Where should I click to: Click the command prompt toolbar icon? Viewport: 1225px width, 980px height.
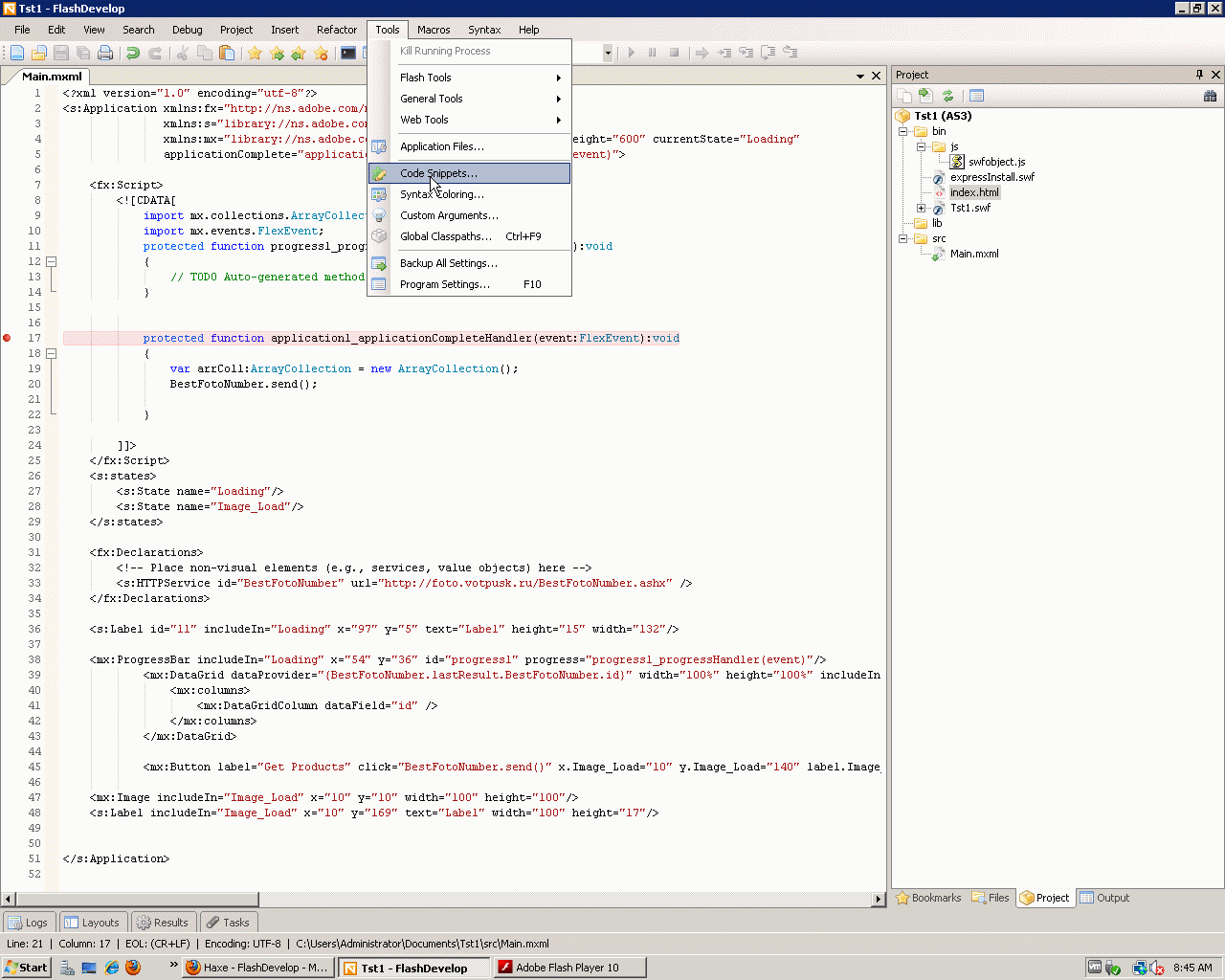pyautogui.click(x=348, y=54)
